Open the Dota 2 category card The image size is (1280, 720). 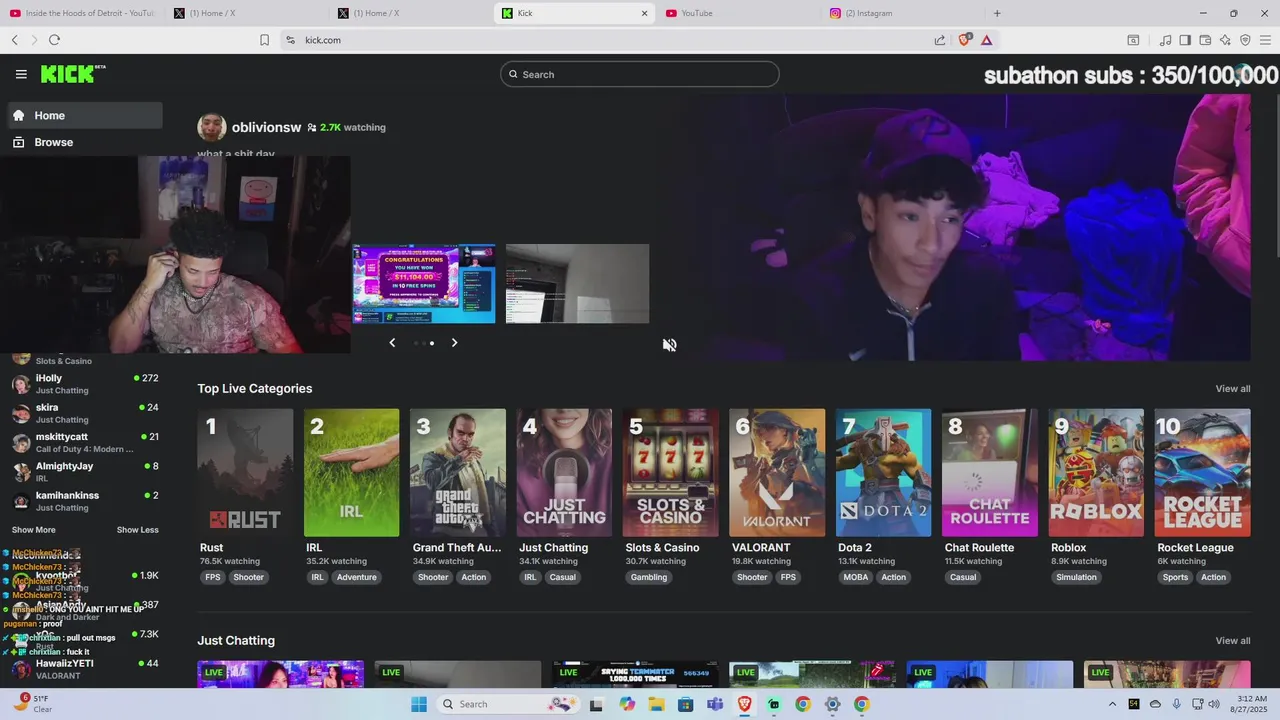[x=884, y=473]
